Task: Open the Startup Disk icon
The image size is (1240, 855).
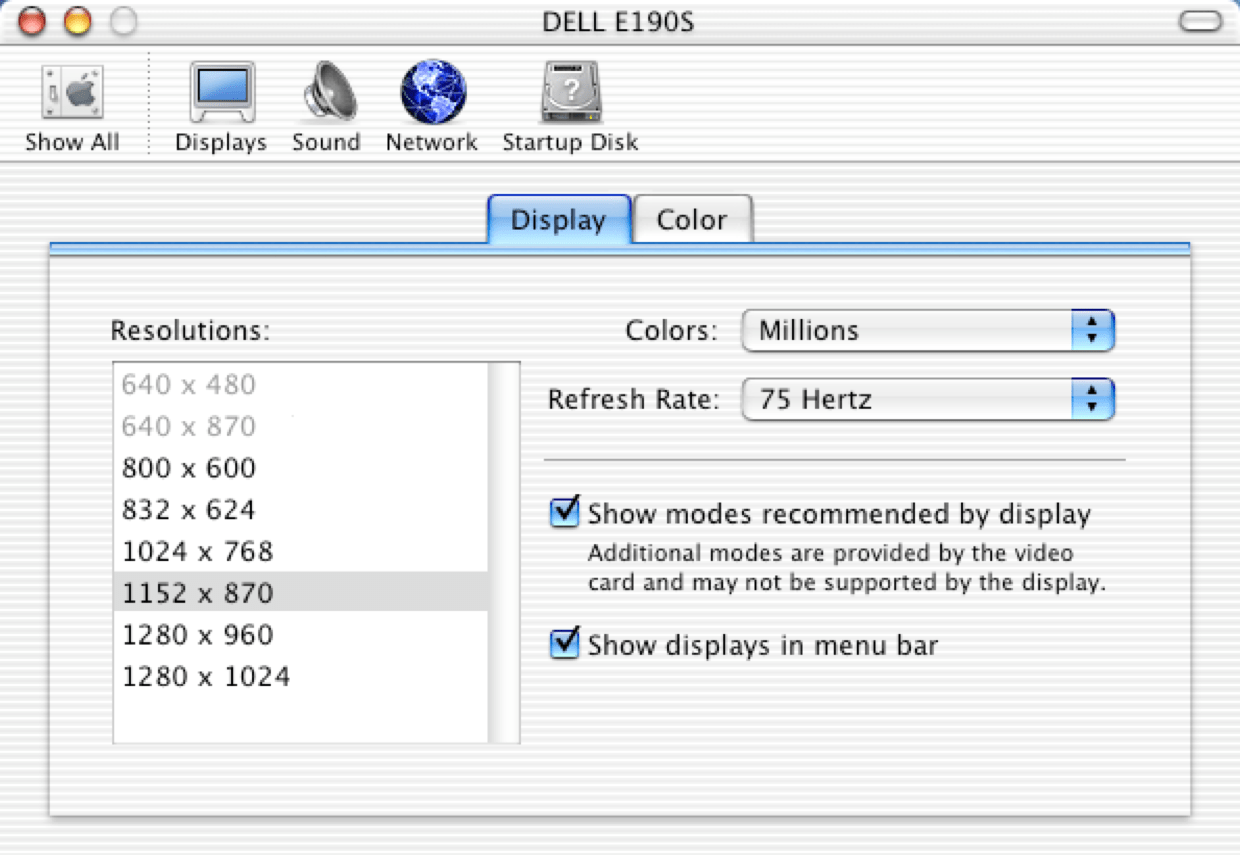Action: click(570, 108)
